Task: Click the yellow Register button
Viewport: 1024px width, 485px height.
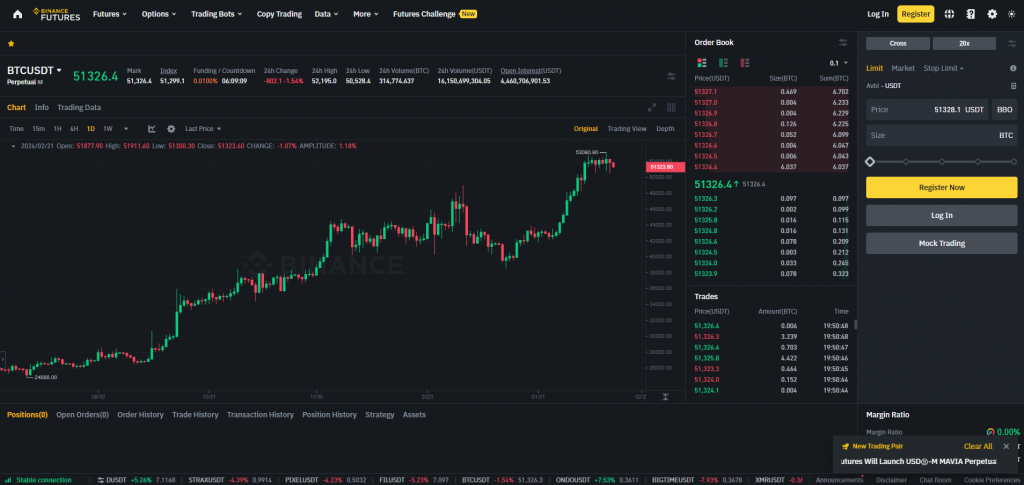Action: tap(916, 14)
